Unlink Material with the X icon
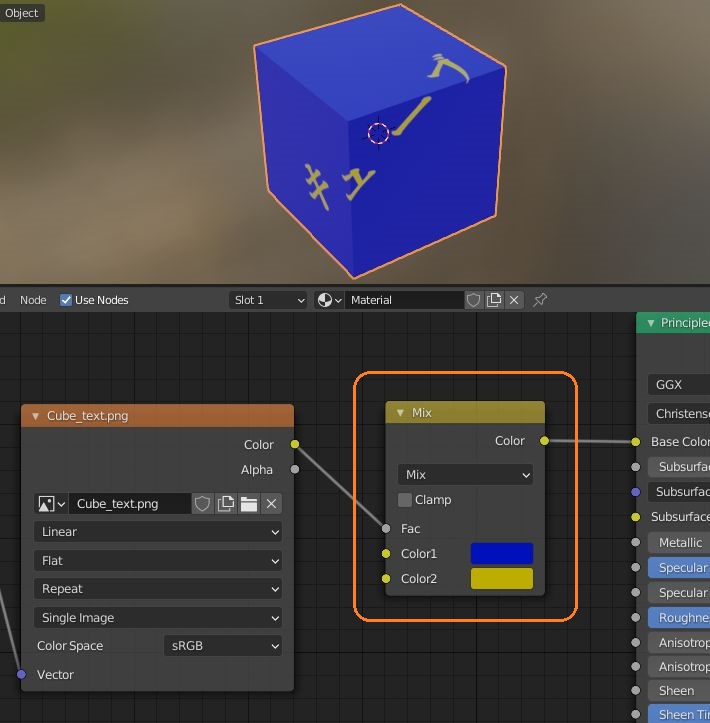Screen dimensions: 710x723 [x=514, y=300]
